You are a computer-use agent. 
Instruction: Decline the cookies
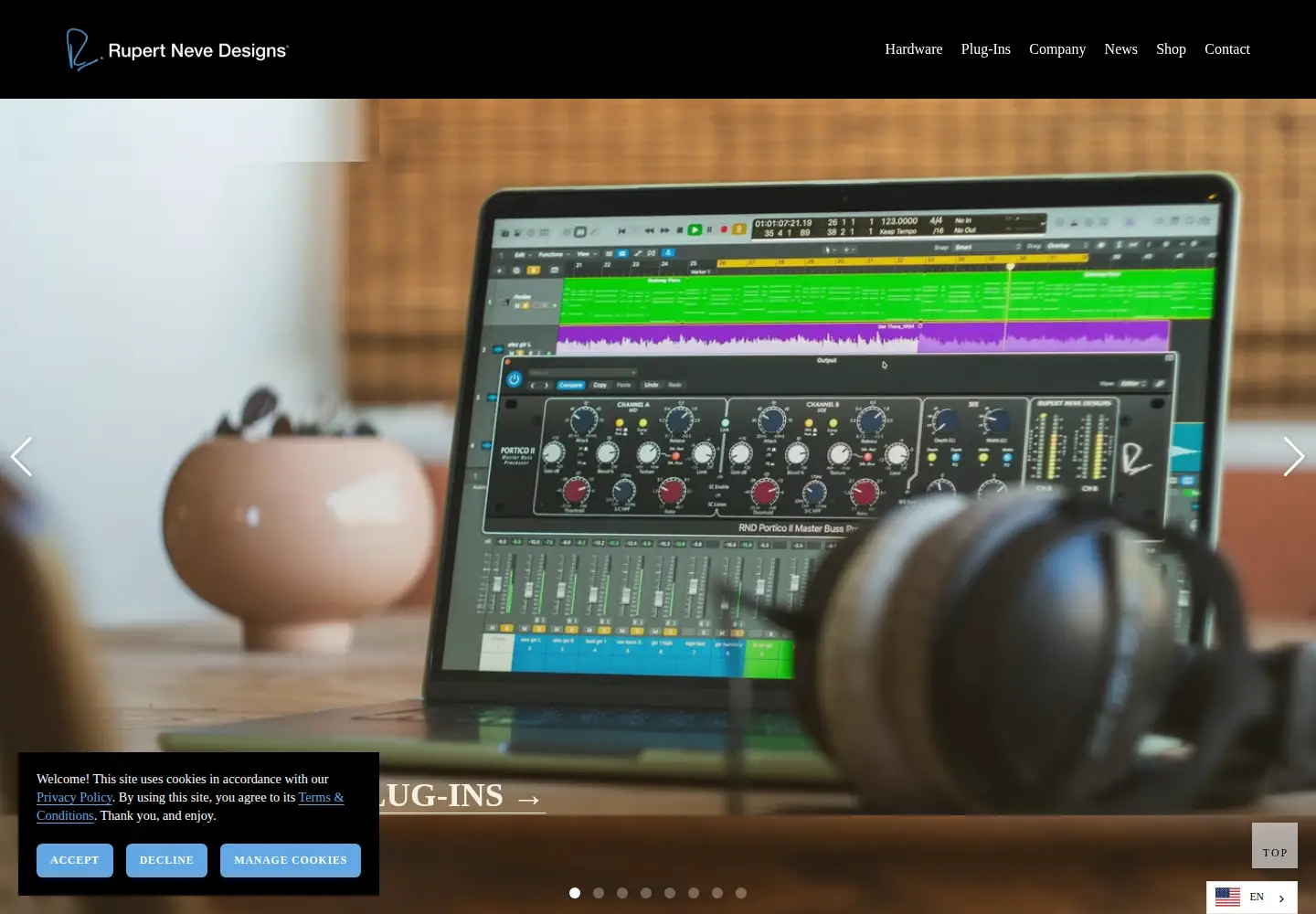click(166, 860)
